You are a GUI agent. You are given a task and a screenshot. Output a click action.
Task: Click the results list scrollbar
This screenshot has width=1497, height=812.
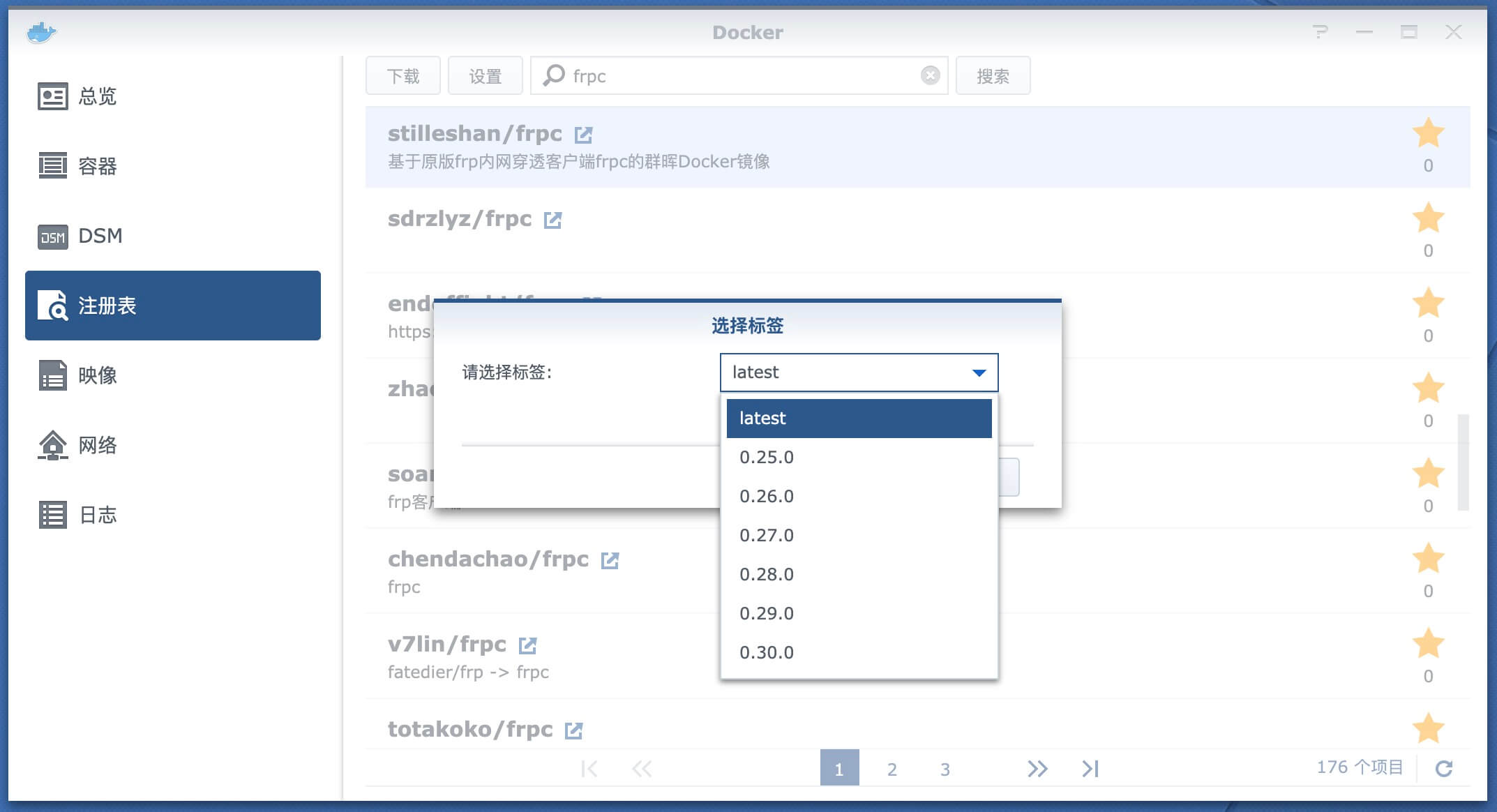coord(1463,462)
